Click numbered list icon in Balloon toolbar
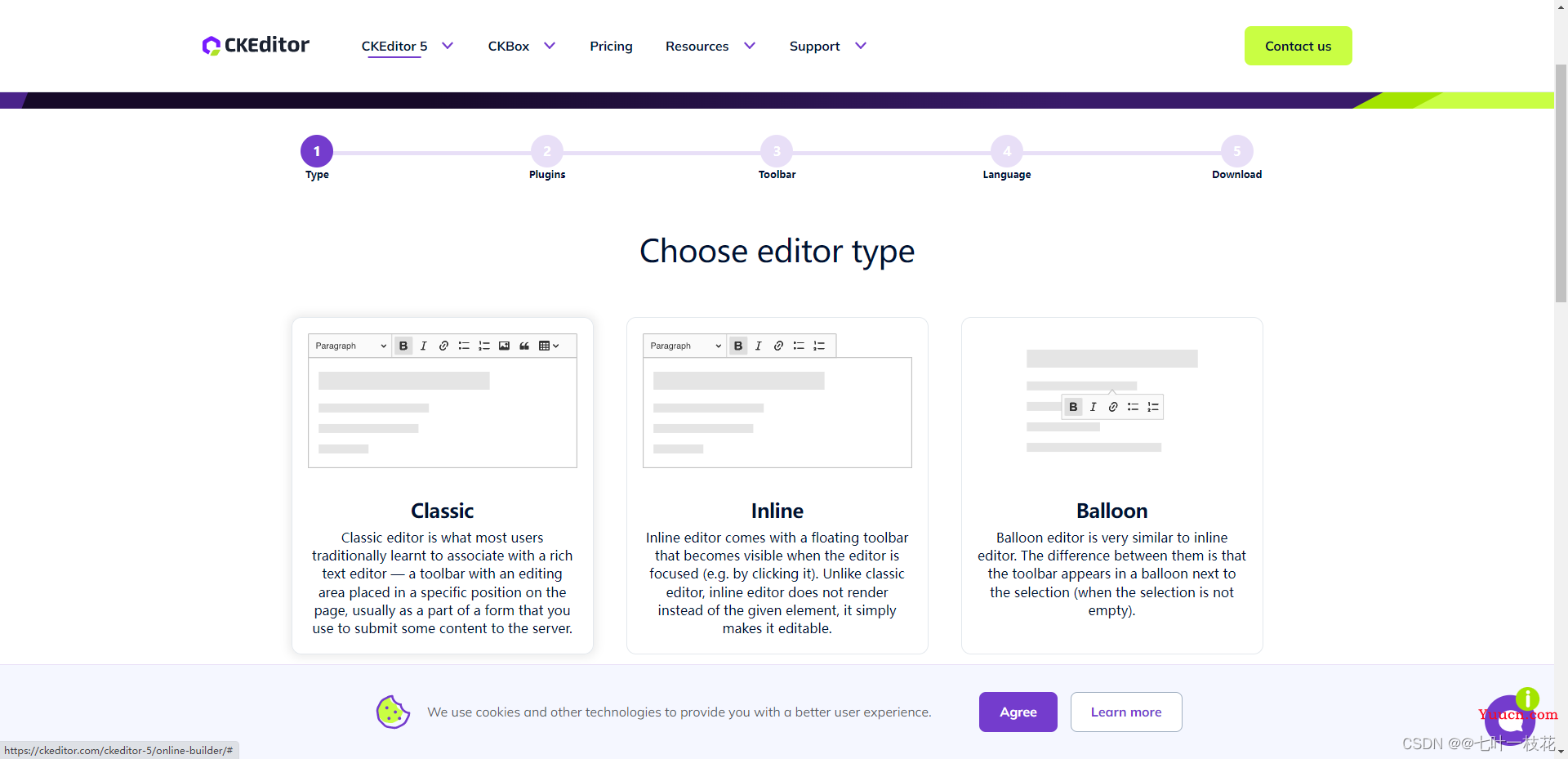The height and width of the screenshot is (759, 1568). (1153, 407)
